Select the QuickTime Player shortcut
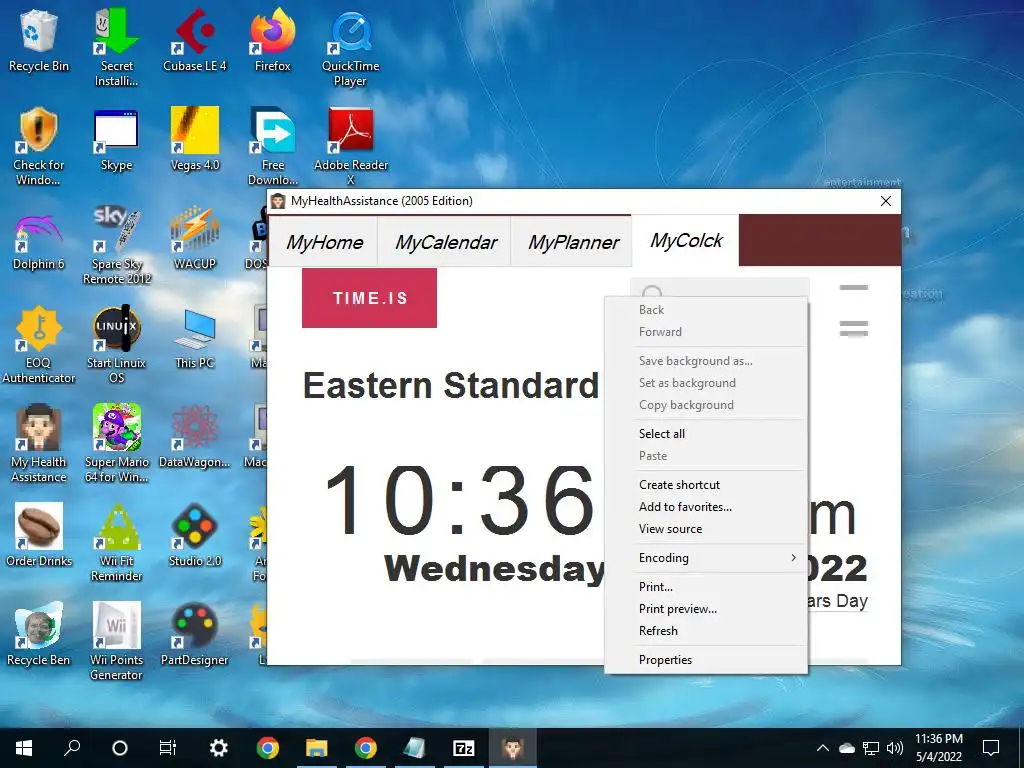 [351, 47]
